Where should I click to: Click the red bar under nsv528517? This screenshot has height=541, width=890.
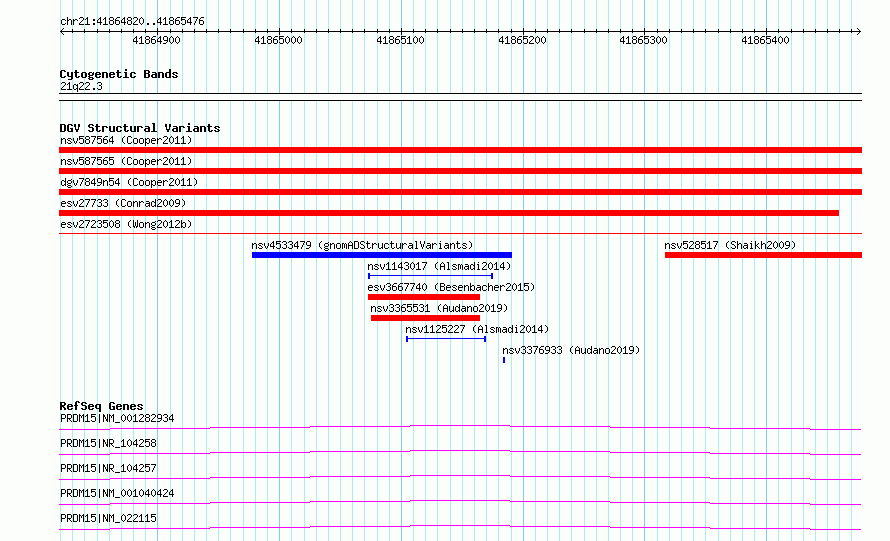(x=763, y=255)
